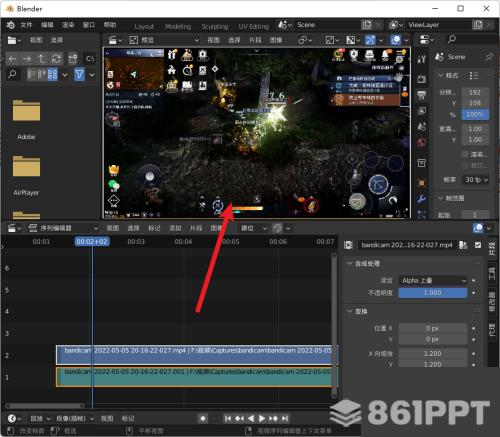
Task: Open the pivot point dropdown in preview
Action: [x=305, y=40]
